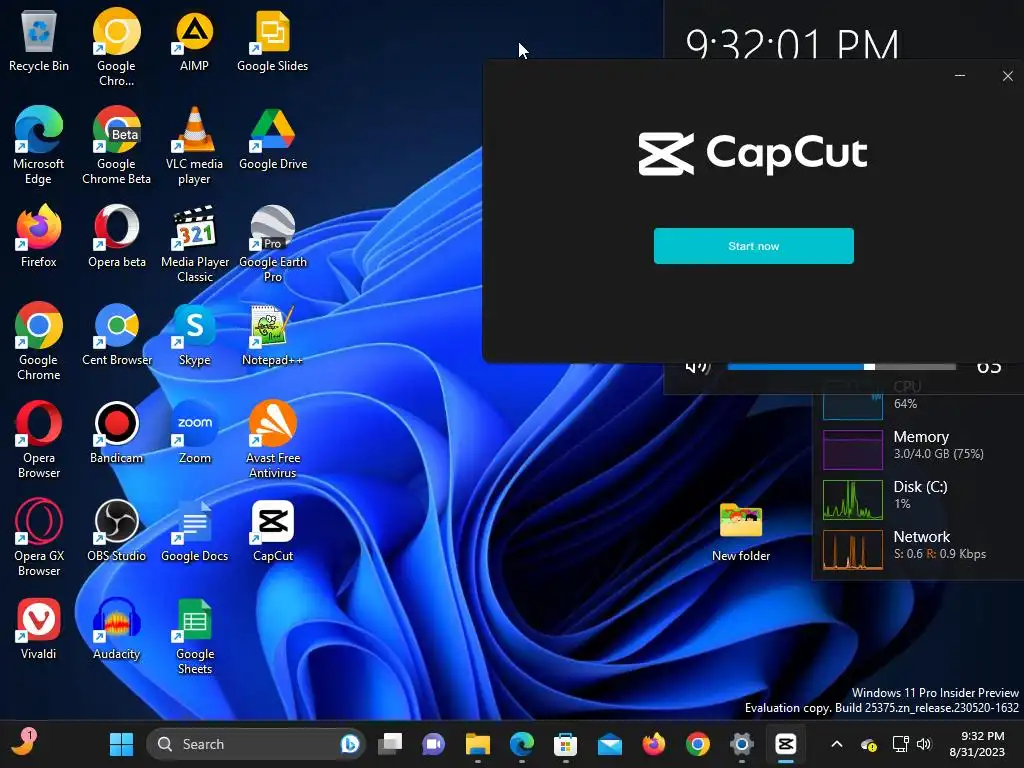Click the volume slider track in widget
The width and height of the screenshot is (1024, 768).
(841, 367)
